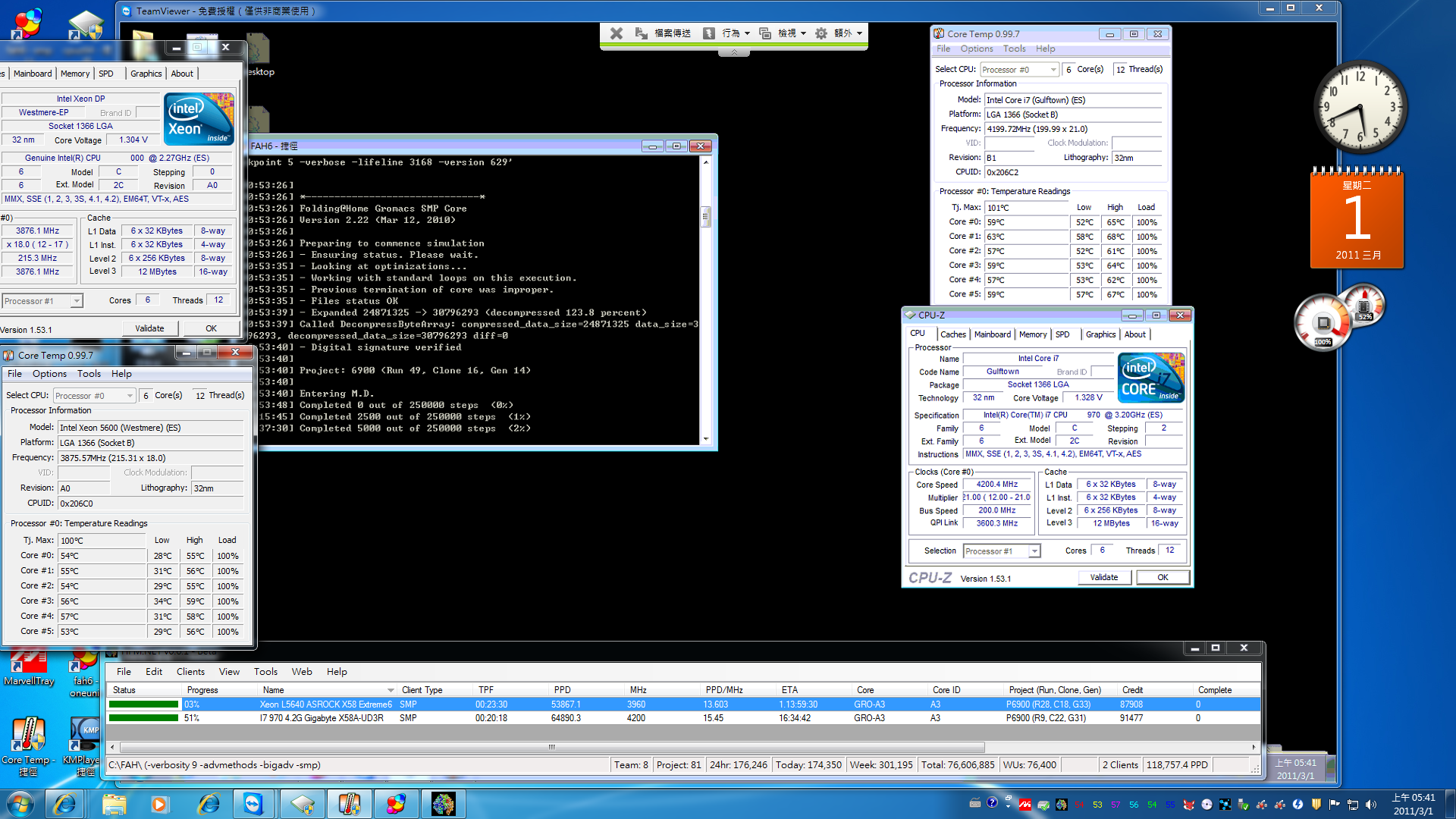Viewport: 1456px width, 819px height.
Task: Click OK button in right CPU-Z
Action: pyautogui.click(x=1163, y=577)
